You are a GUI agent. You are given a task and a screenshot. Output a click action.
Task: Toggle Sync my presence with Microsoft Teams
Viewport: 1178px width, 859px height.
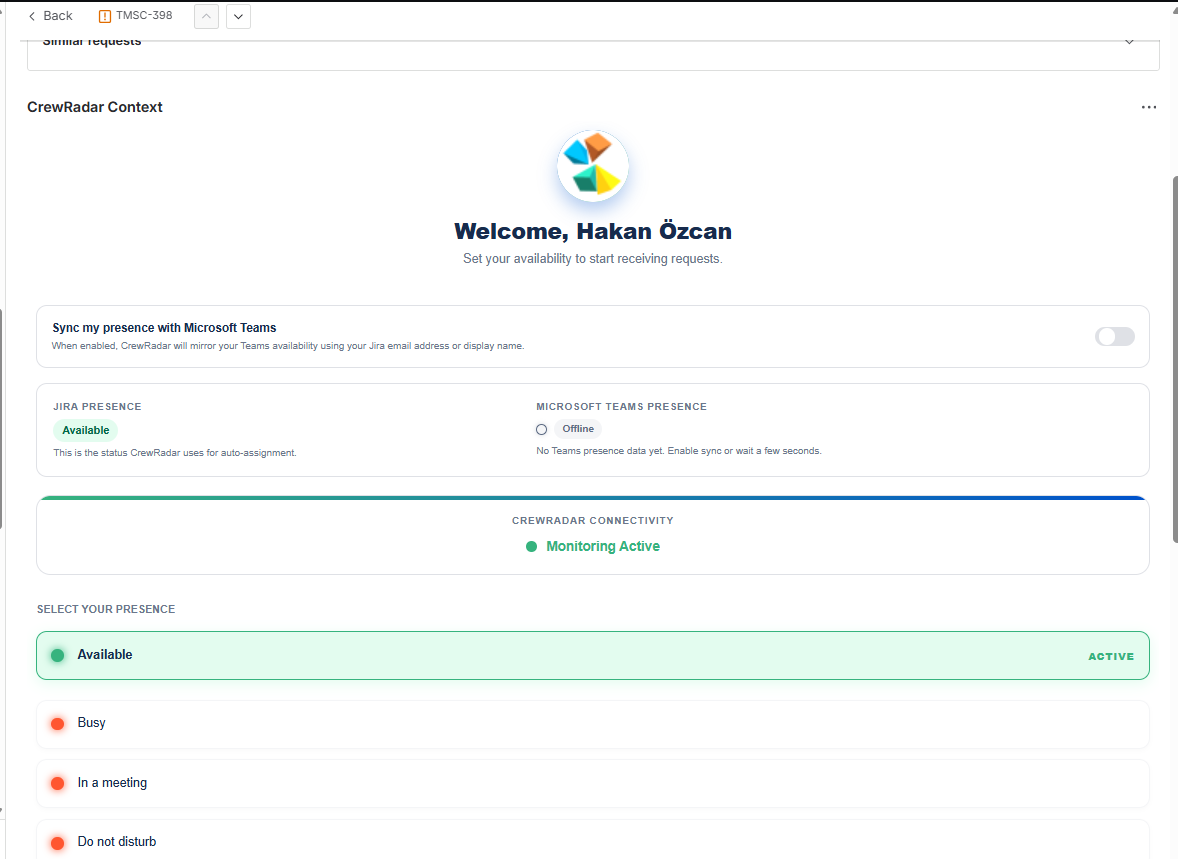1114,337
